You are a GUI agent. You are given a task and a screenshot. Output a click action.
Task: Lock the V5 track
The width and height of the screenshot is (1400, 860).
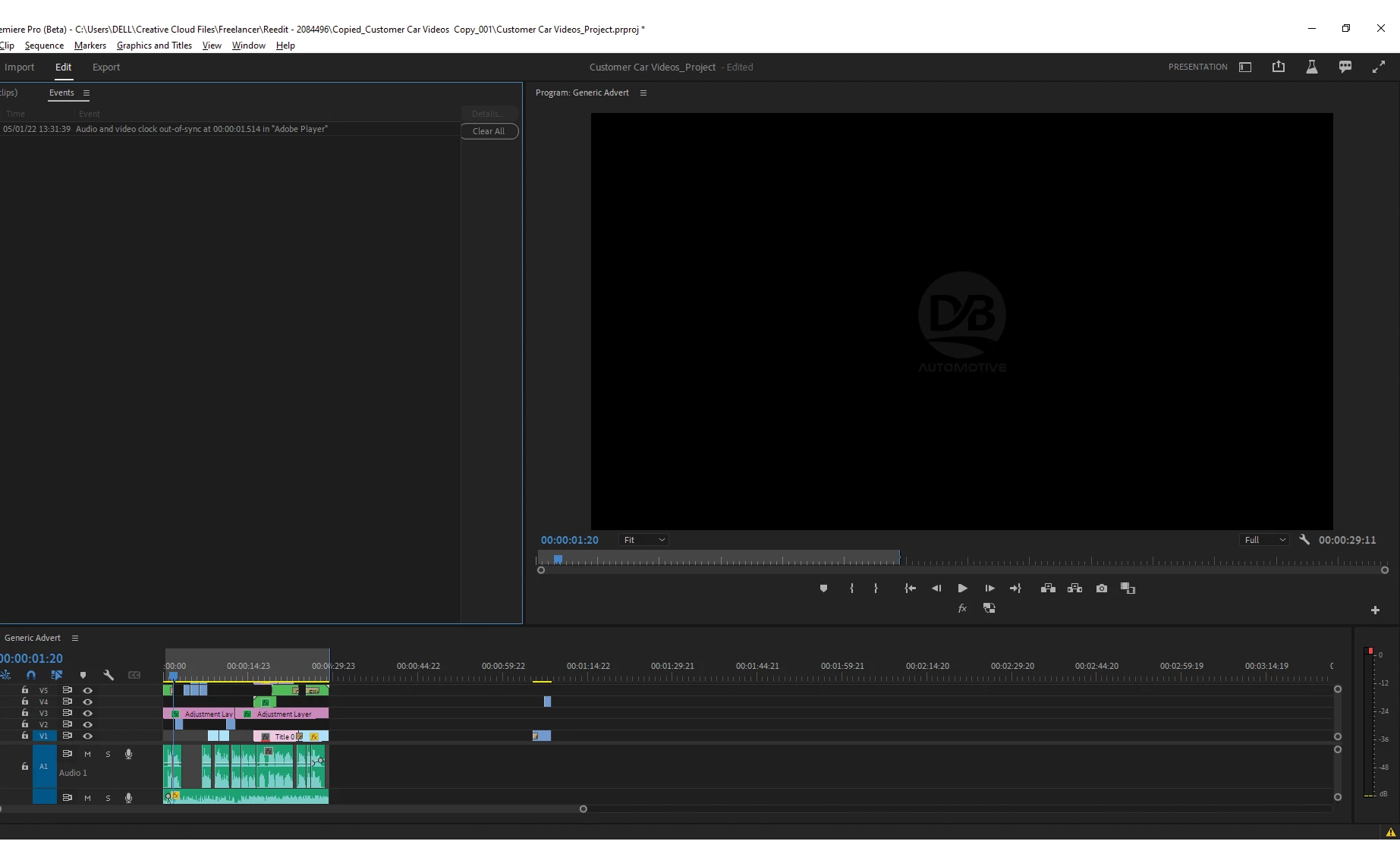[x=25, y=690]
